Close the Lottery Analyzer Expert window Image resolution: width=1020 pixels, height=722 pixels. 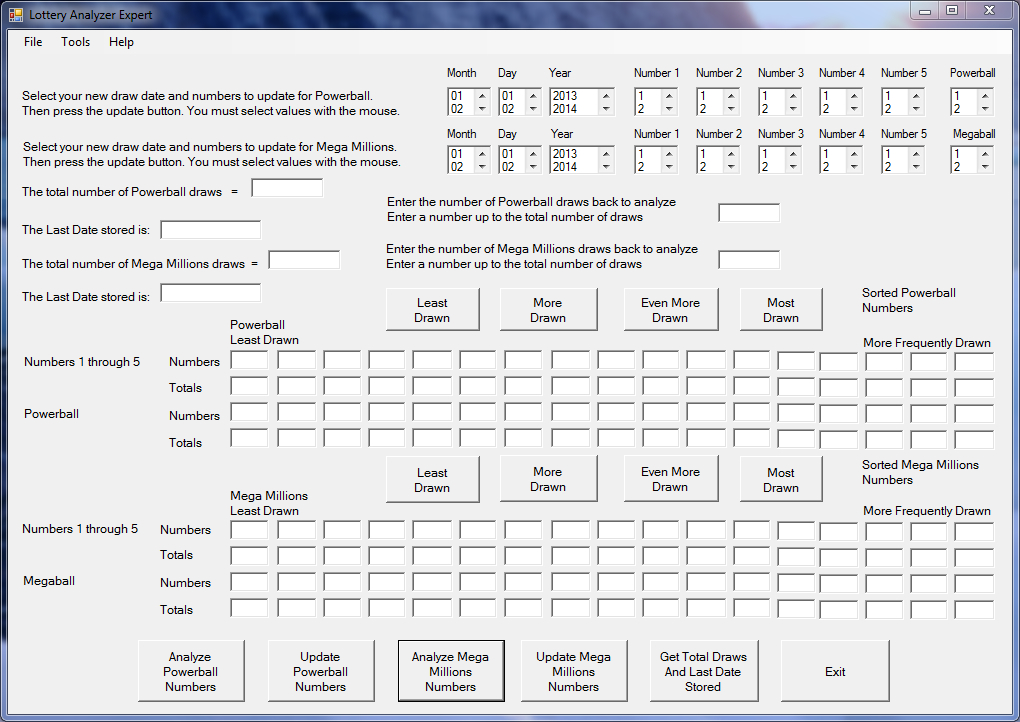[x=989, y=11]
